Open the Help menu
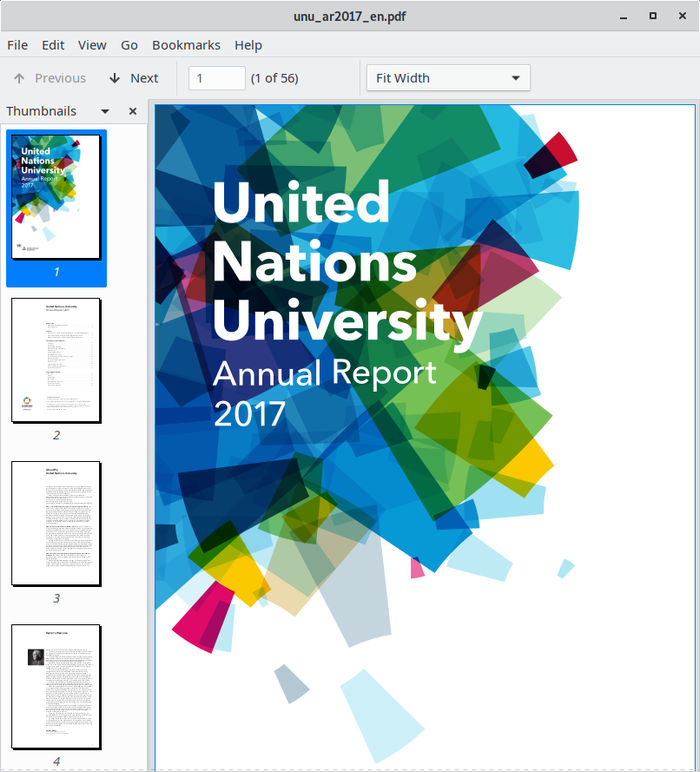Screen dimensions: 700x772 248,45
